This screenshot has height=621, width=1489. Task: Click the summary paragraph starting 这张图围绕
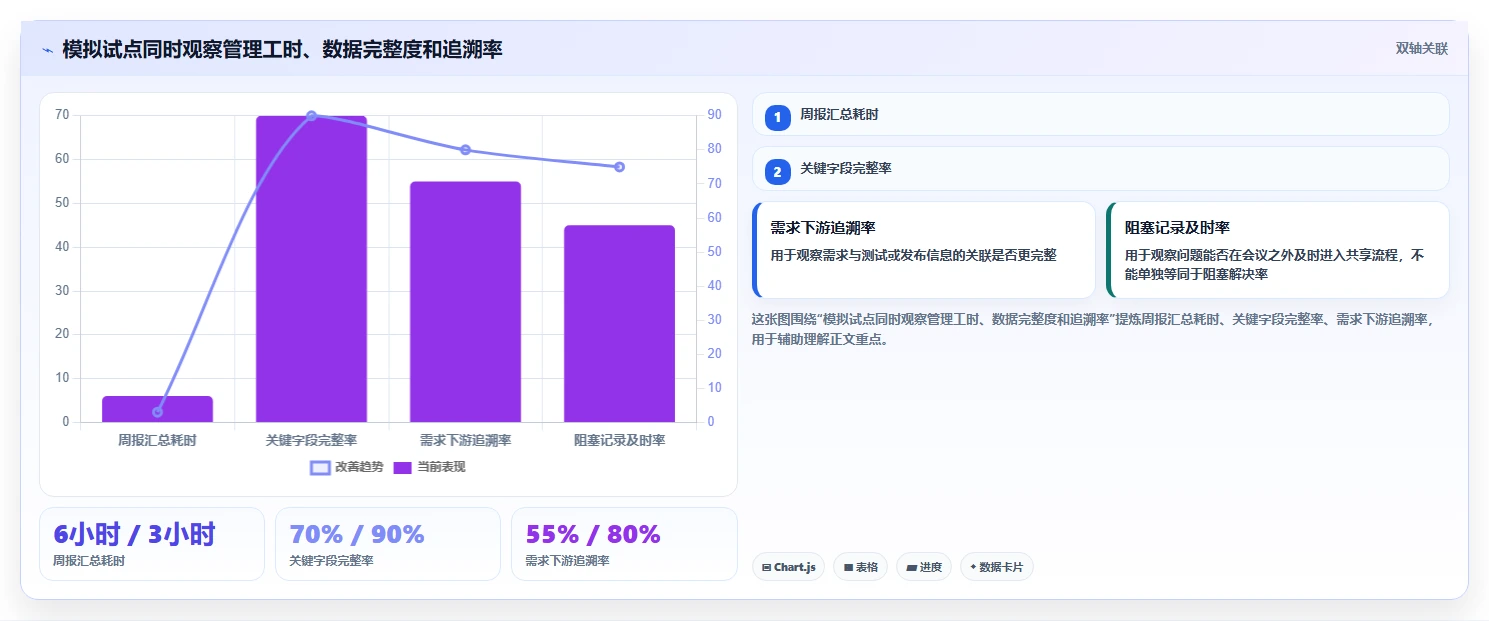click(1092, 329)
